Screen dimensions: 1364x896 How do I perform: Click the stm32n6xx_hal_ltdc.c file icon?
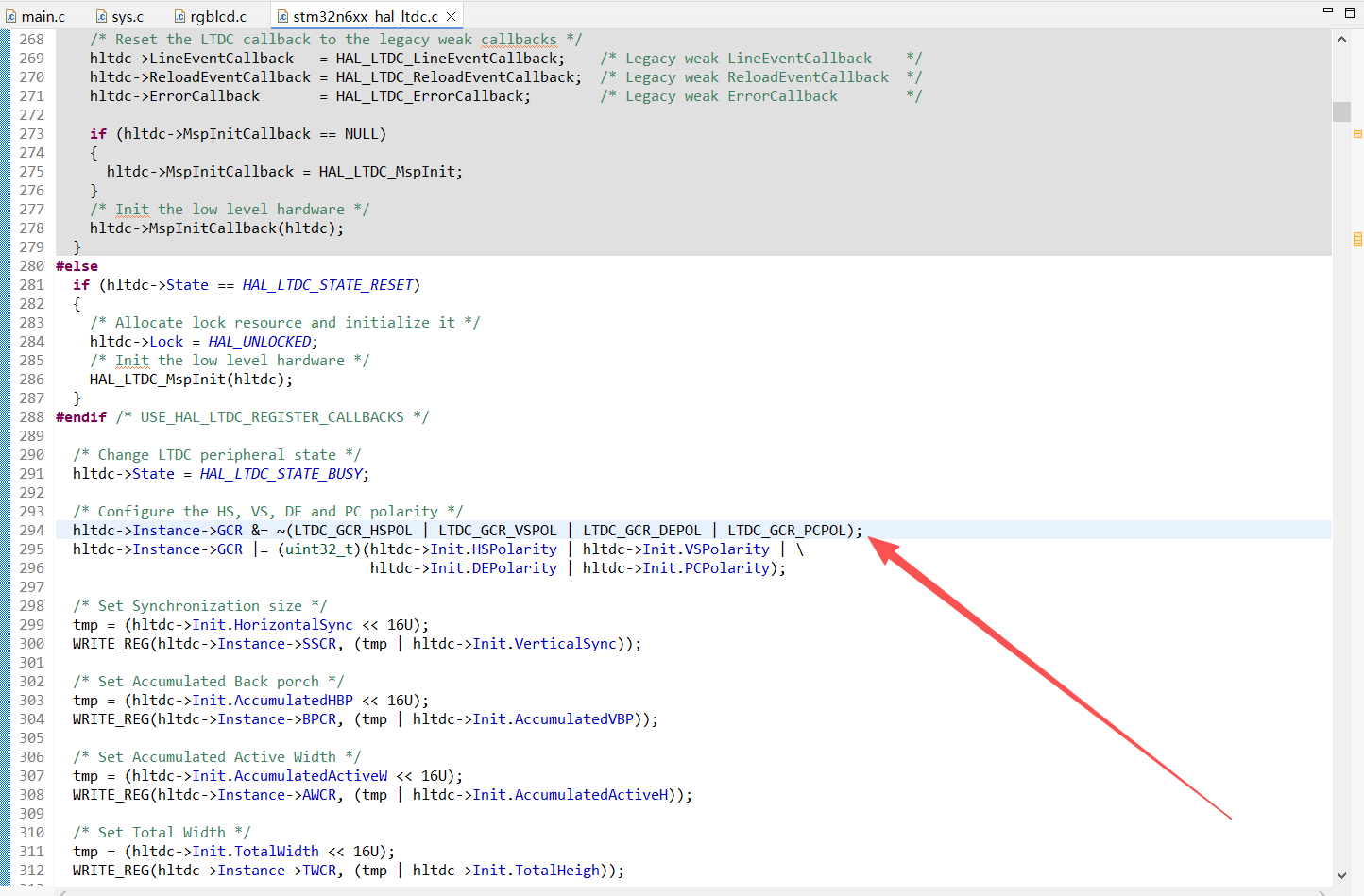[282, 16]
